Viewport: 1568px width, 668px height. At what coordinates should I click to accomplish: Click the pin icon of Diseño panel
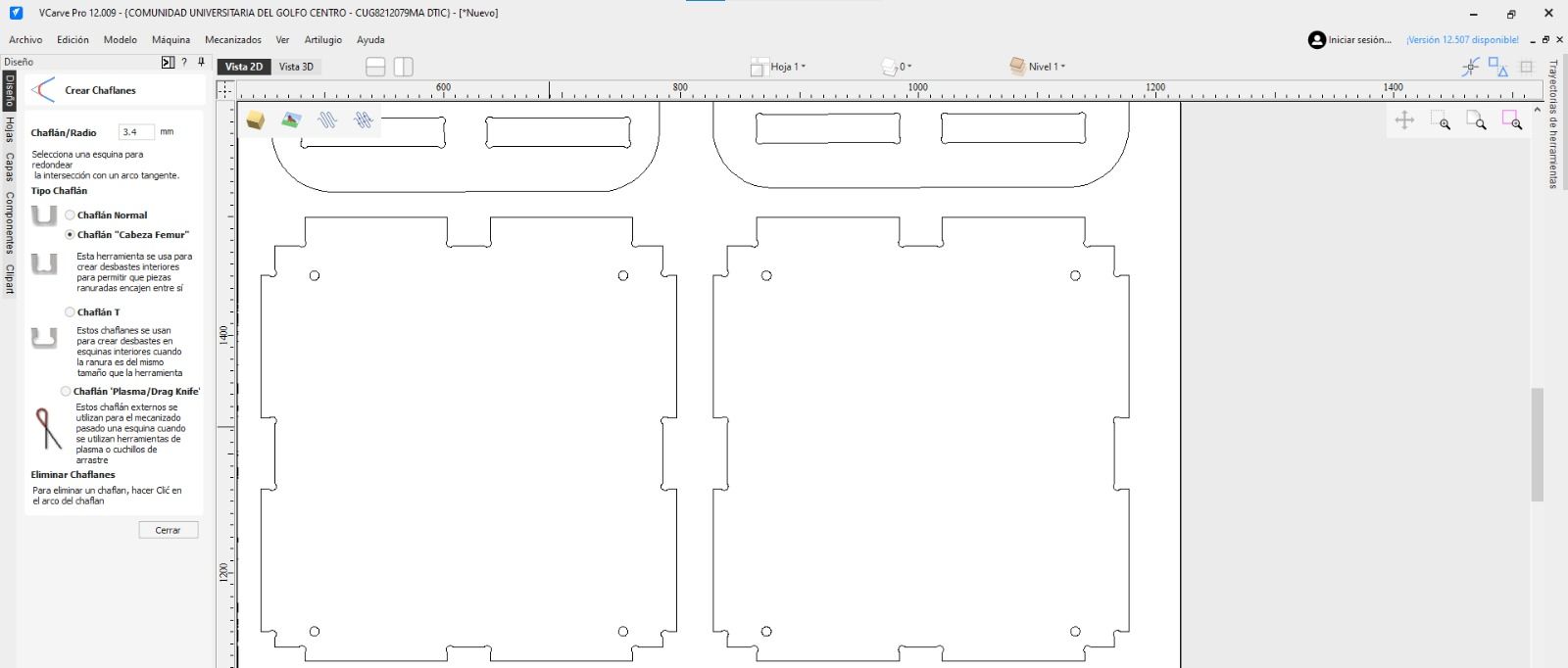coord(201,62)
